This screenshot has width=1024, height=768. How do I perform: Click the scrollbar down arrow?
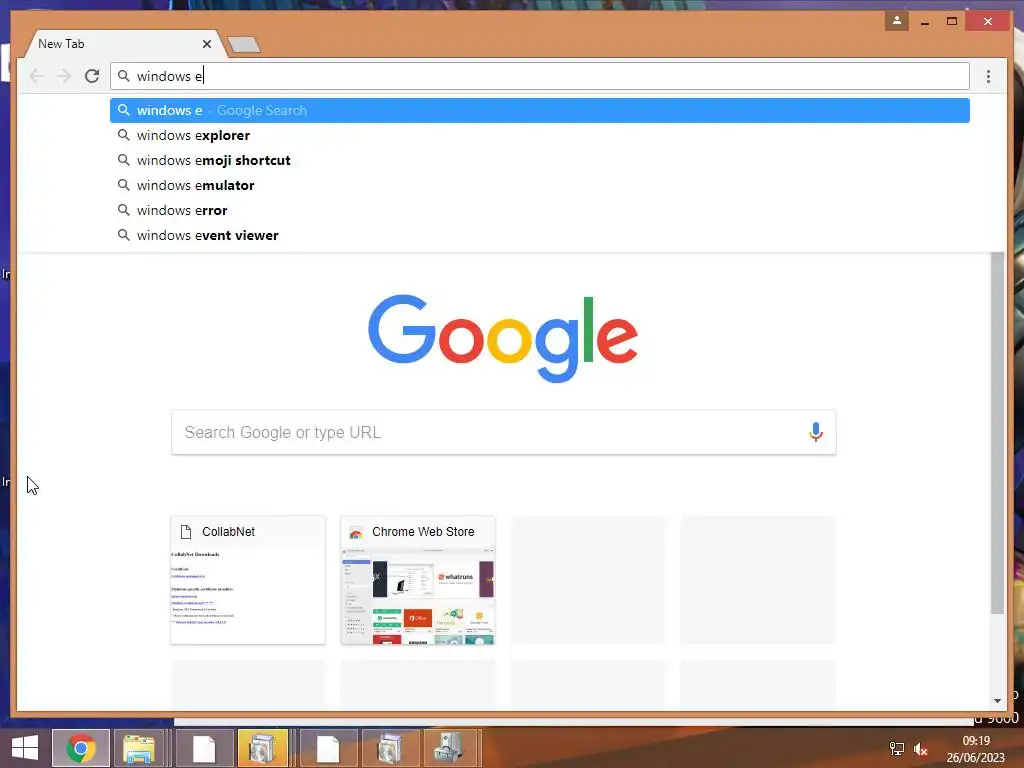click(997, 701)
